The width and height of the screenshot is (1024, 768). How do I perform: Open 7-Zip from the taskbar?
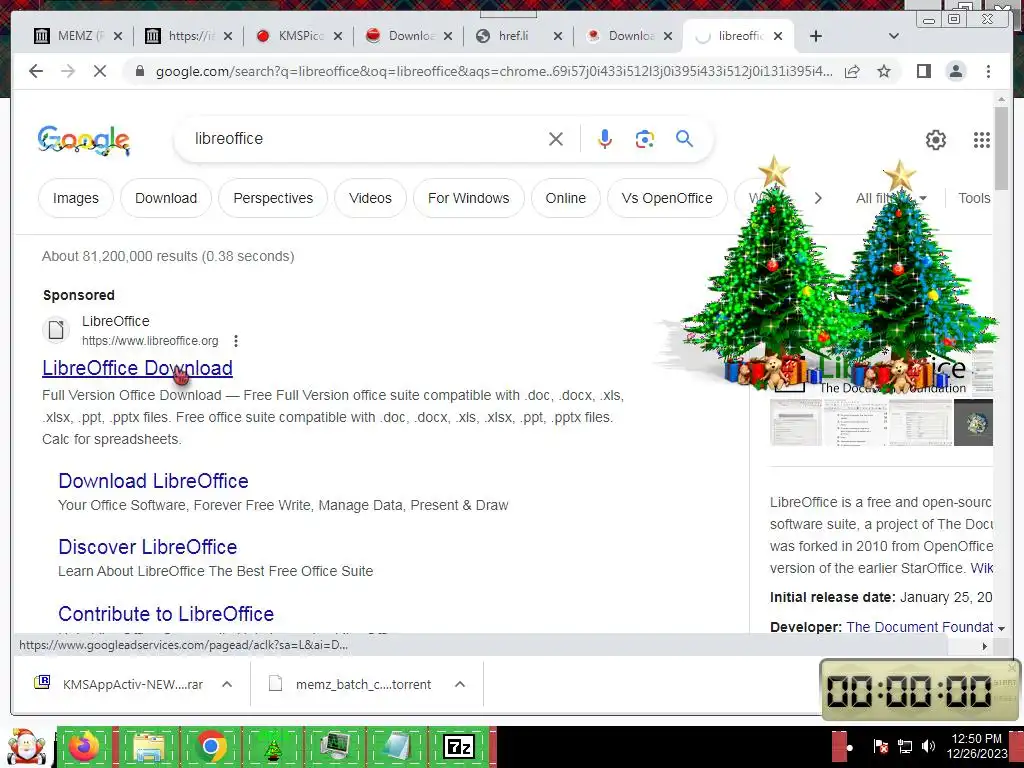[x=458, y=746]
